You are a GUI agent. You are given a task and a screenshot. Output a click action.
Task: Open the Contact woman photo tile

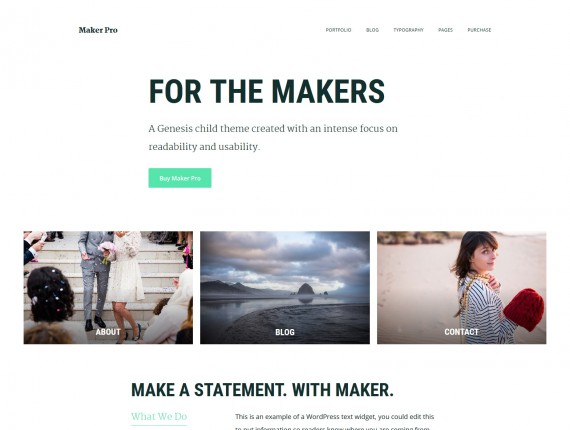(462, 288)
